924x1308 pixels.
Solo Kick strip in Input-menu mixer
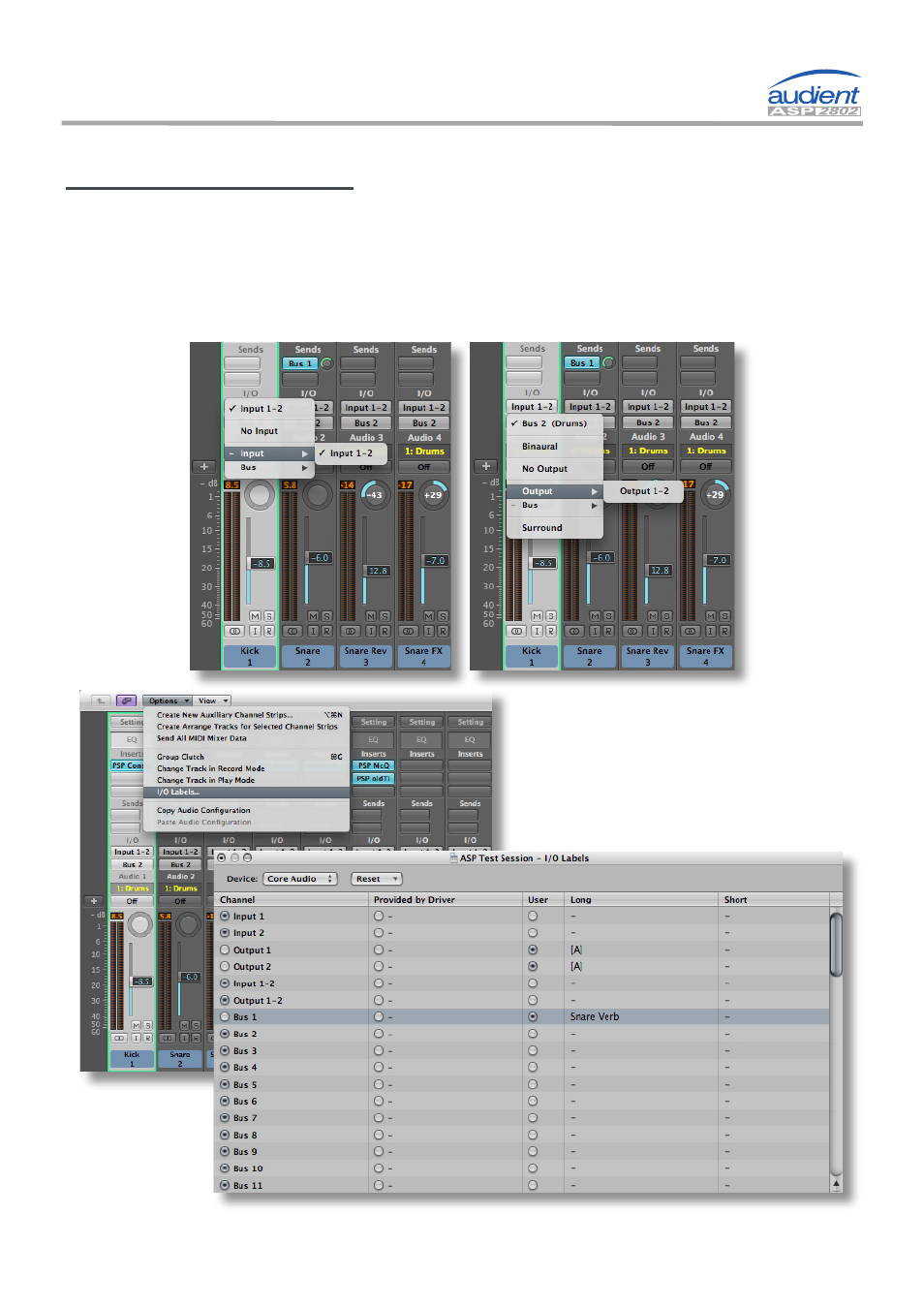click(268, 616)
